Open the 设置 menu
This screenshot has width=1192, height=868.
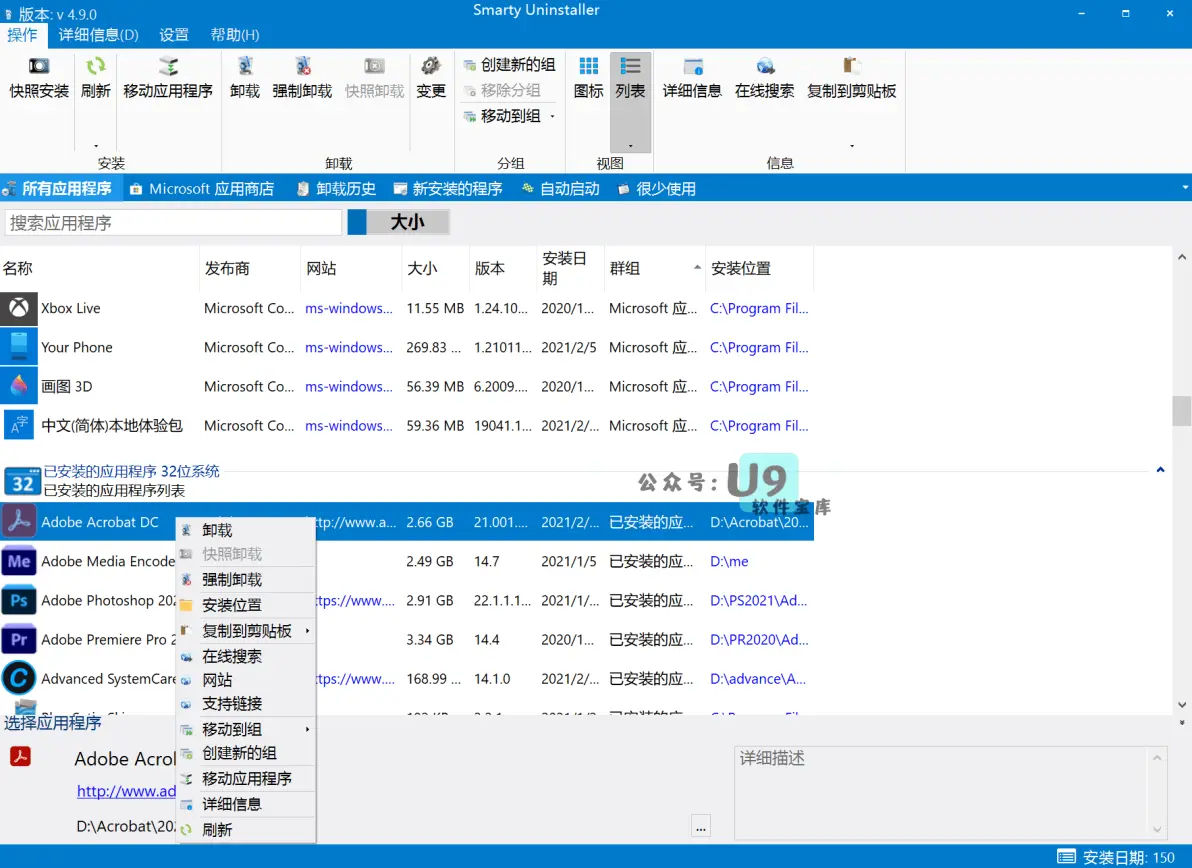[174, 35]
